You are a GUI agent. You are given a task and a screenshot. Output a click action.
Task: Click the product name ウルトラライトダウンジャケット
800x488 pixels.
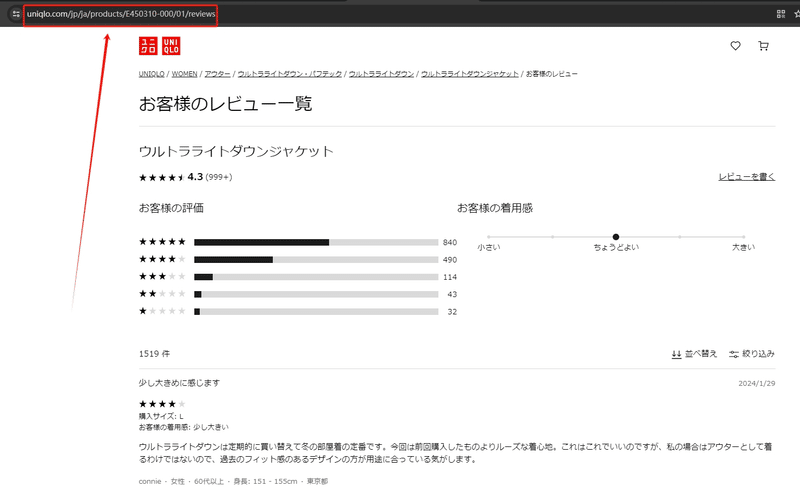236,152
